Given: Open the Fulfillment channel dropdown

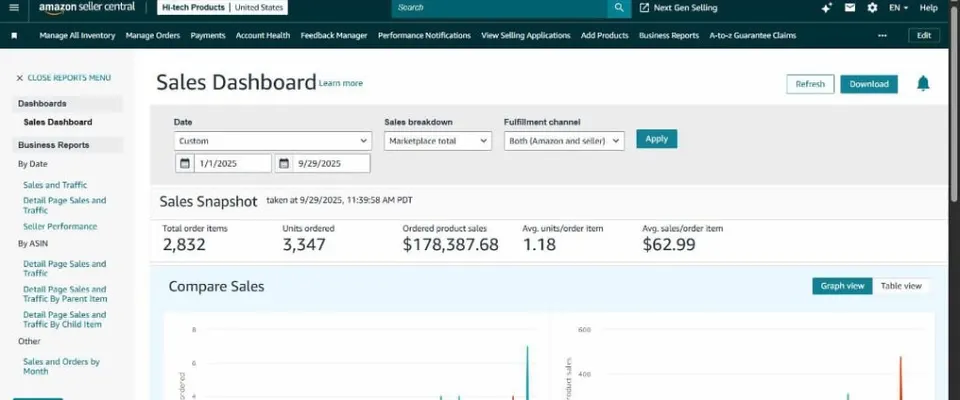Looking at the screenshot, I should point(564,141).
